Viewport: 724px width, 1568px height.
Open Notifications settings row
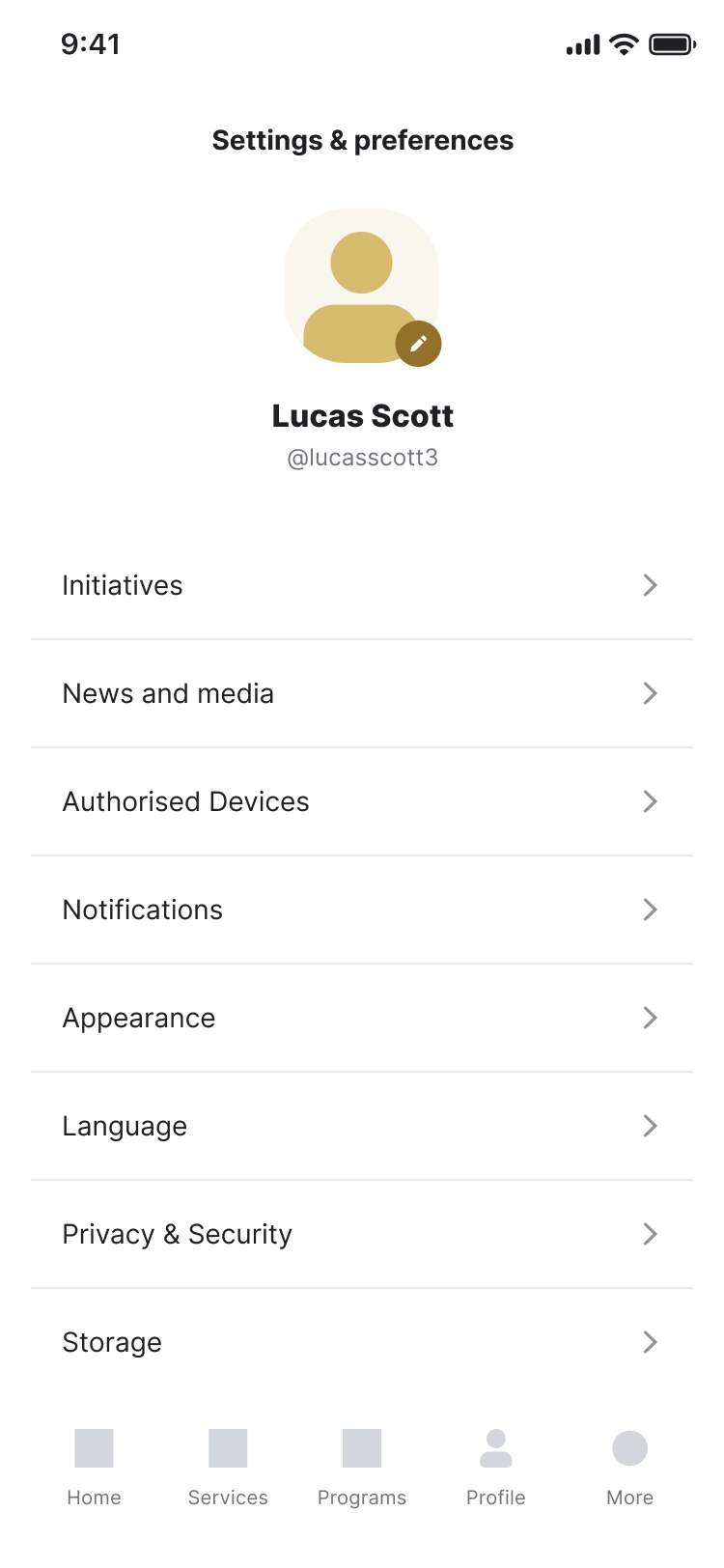click(x=362, y=910)
